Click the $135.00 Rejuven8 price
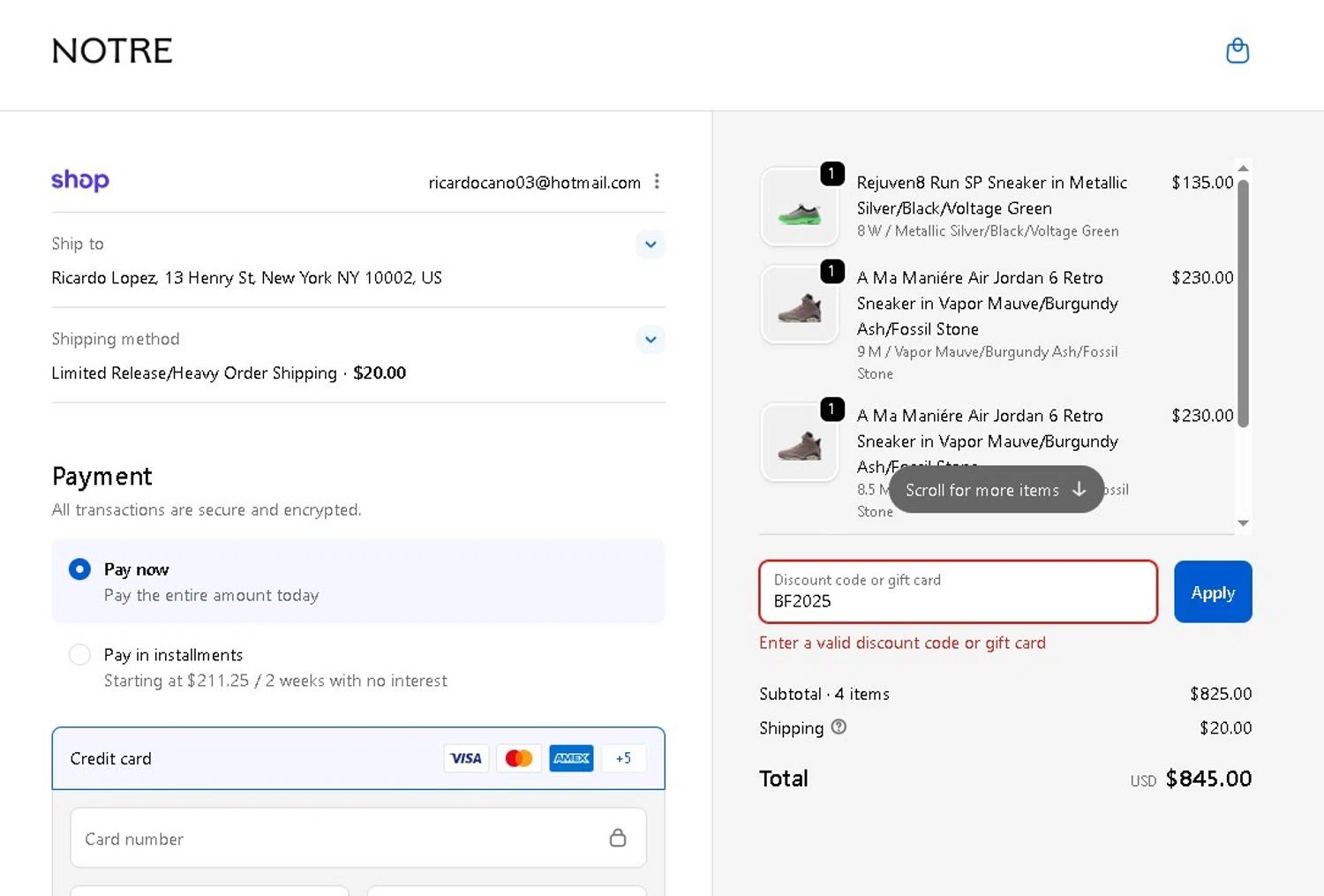The image size is (1324, 896). point(1202,182)
